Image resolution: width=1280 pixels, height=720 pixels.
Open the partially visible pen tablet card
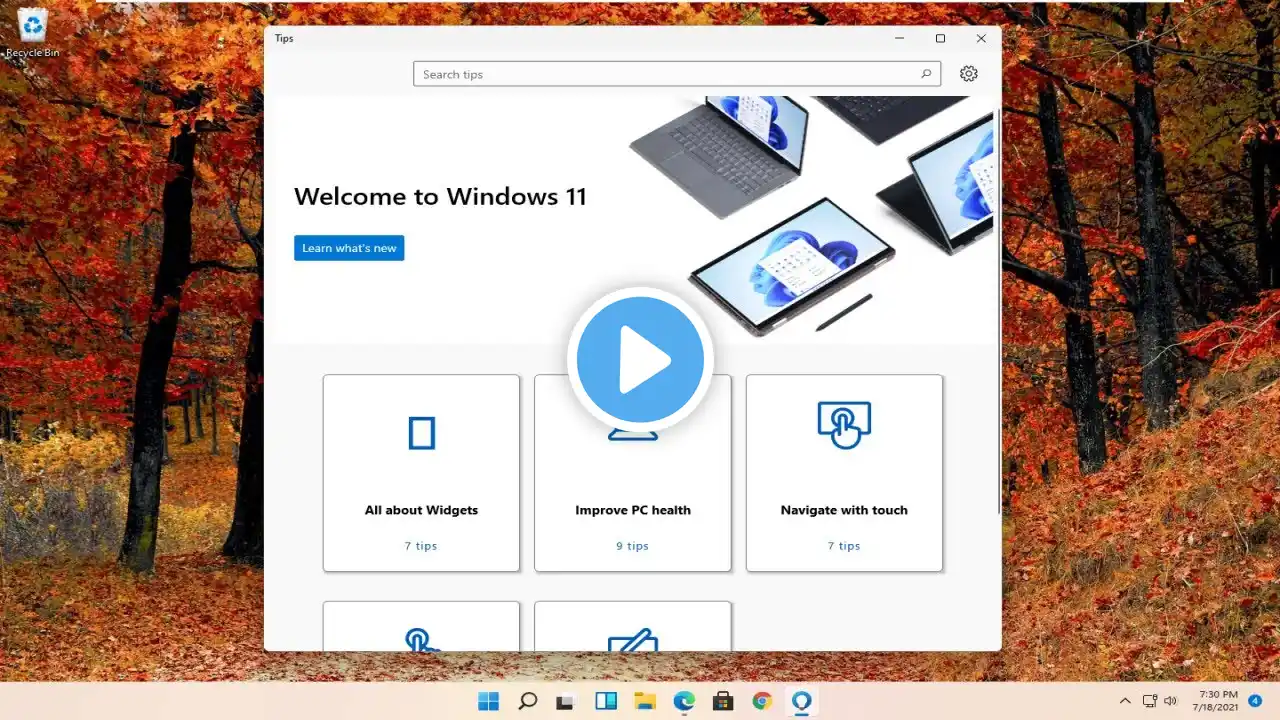[x=633, y=627]
